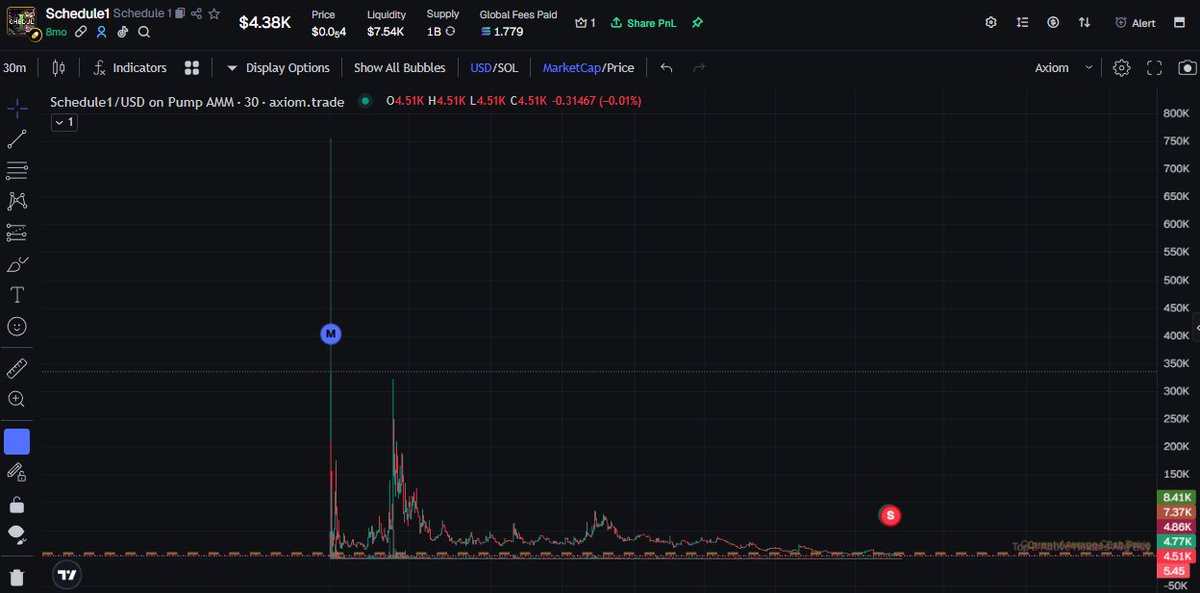Expand the right side panel arrow

tap(1196, 328)
